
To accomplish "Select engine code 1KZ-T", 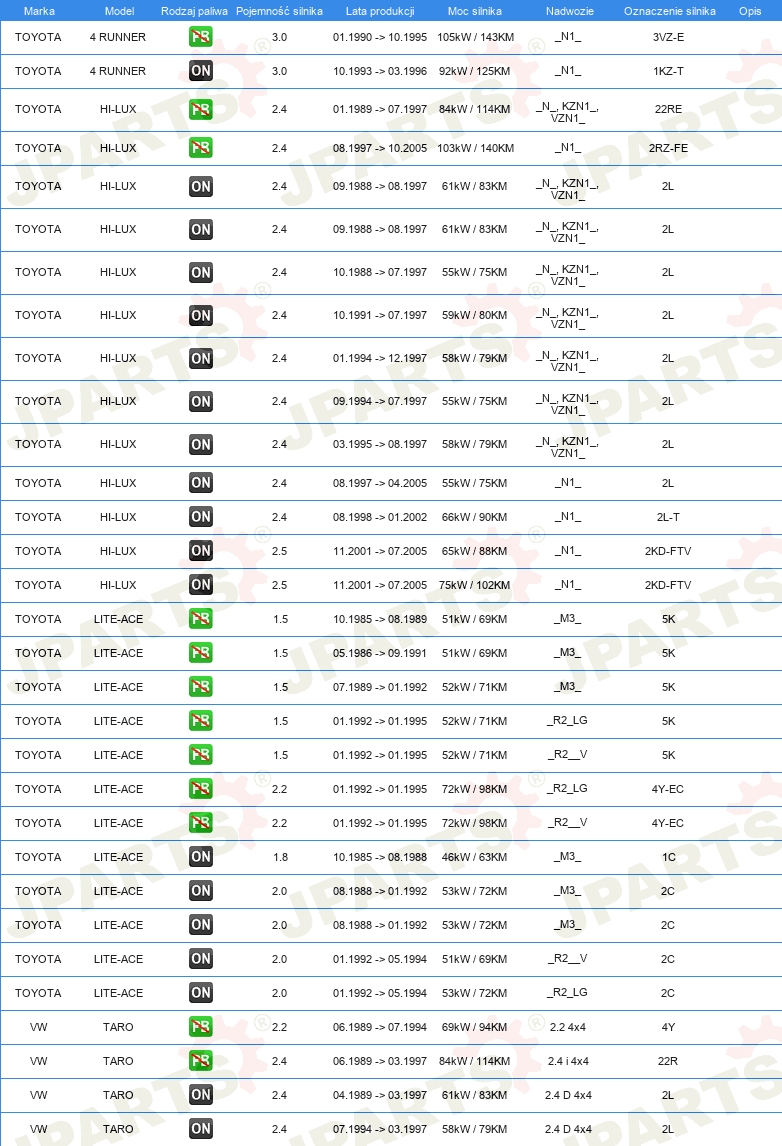I will point(668,72).
